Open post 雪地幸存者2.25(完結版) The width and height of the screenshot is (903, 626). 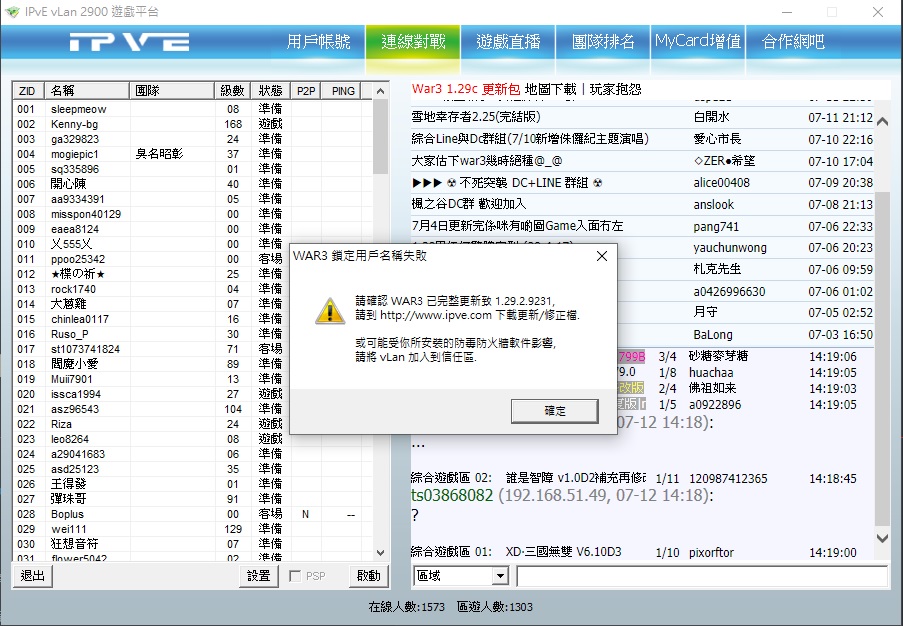[x=476, y=117]
